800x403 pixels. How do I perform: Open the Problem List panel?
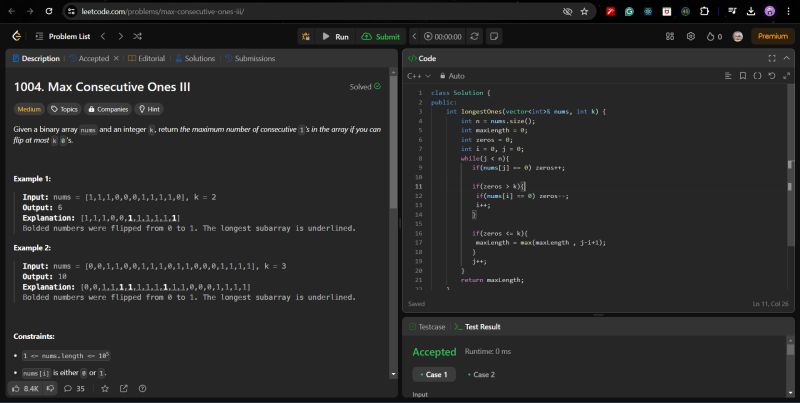click(x=69, y=36)
